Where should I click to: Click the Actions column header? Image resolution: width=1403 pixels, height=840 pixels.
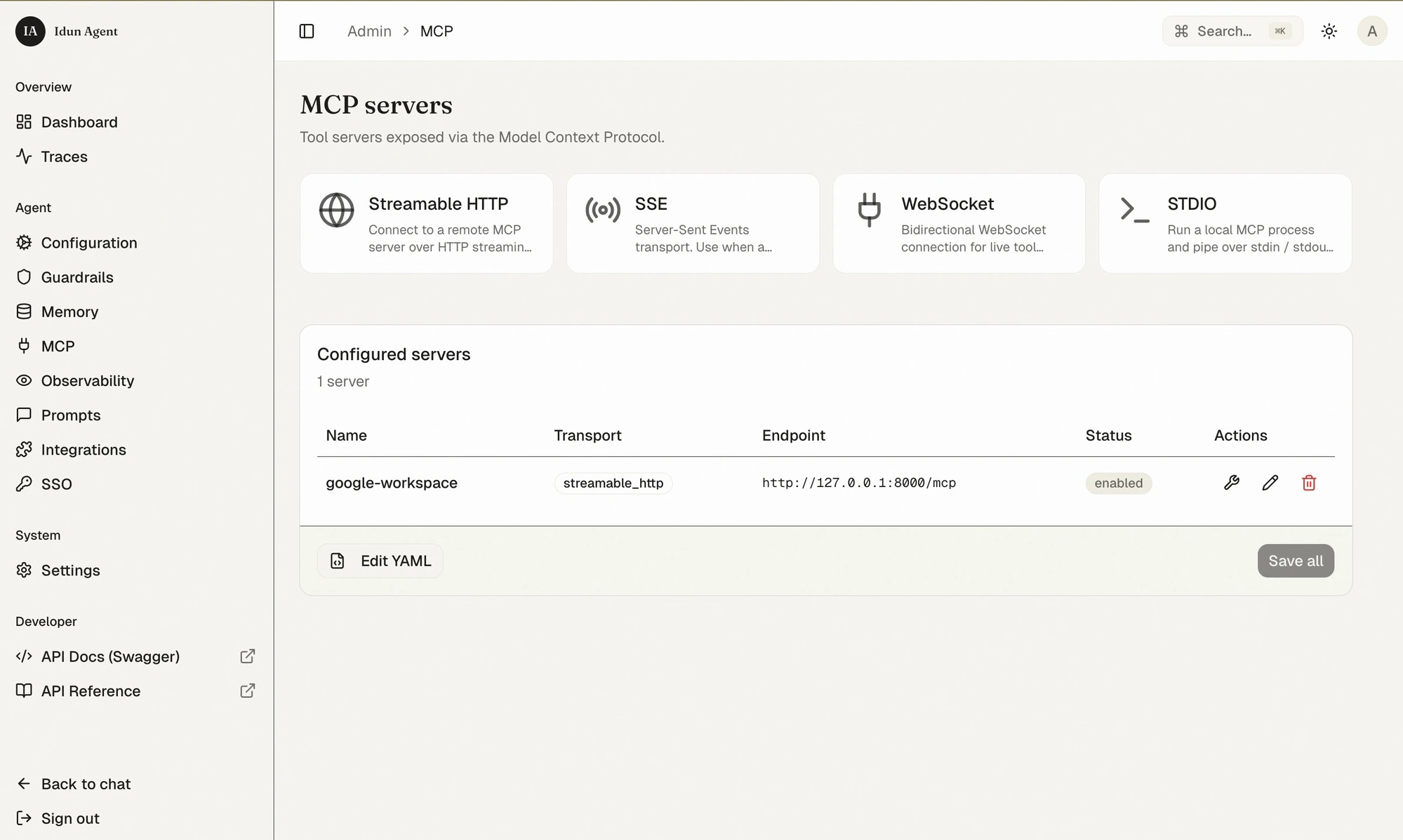tap(1240, 435)
